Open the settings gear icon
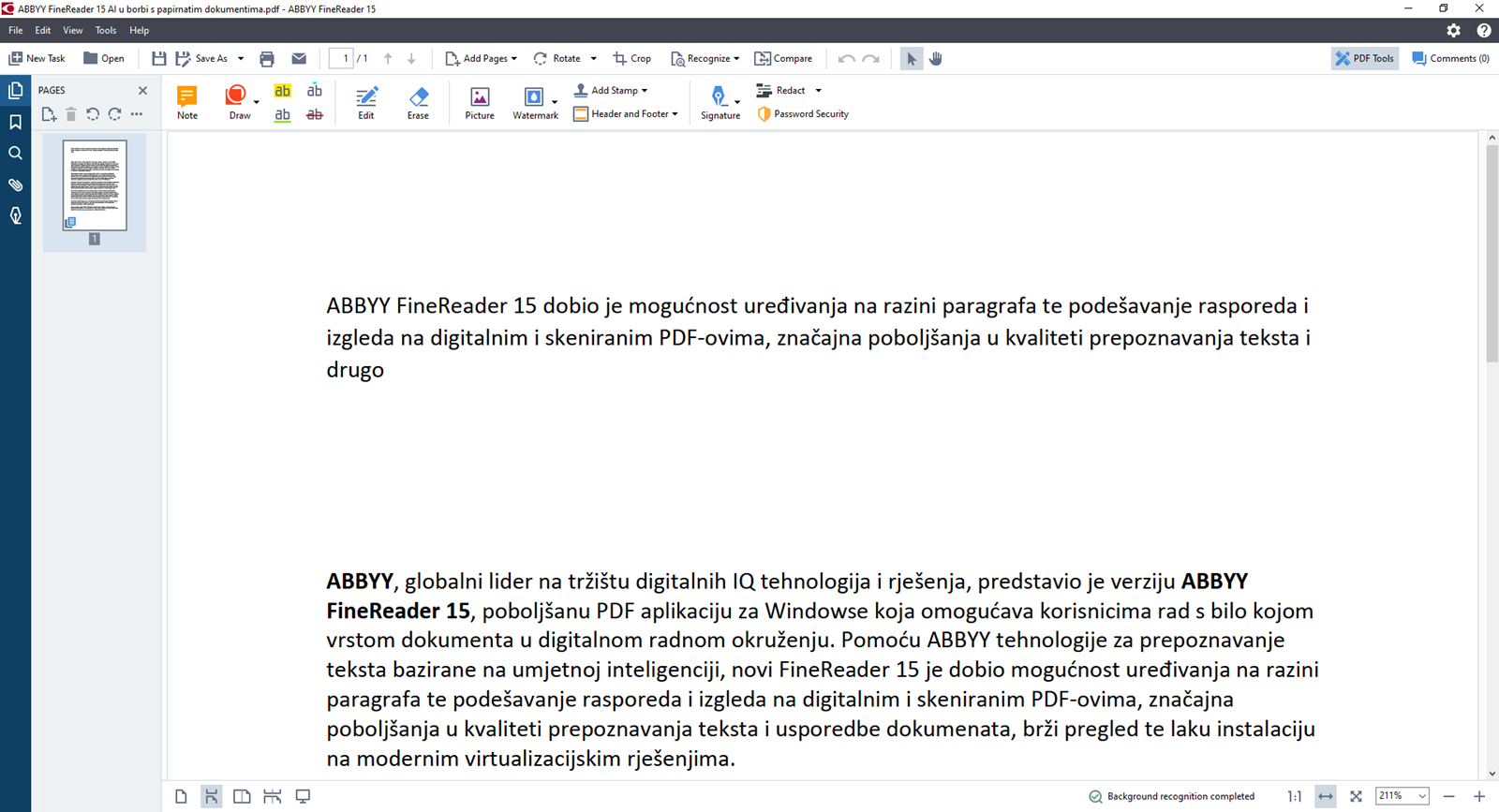Viewport: 1499px width, 812px height. click(x=1453, y=30)
